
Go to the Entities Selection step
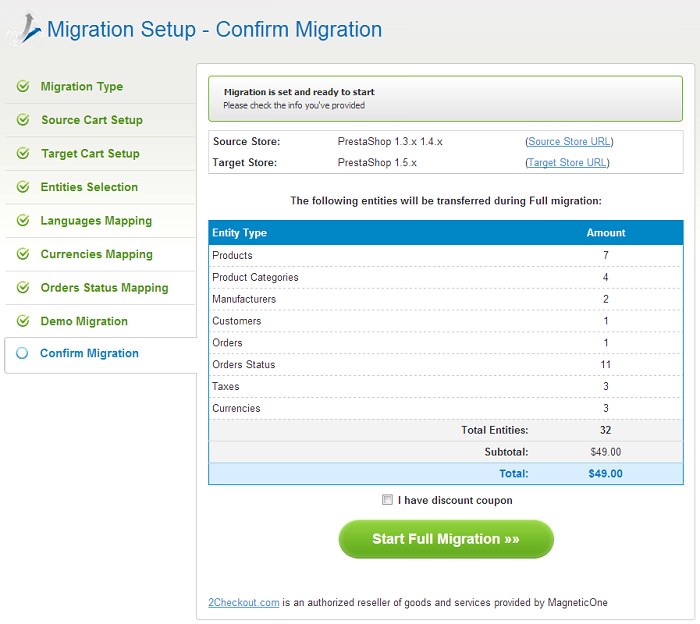point(89,187)
